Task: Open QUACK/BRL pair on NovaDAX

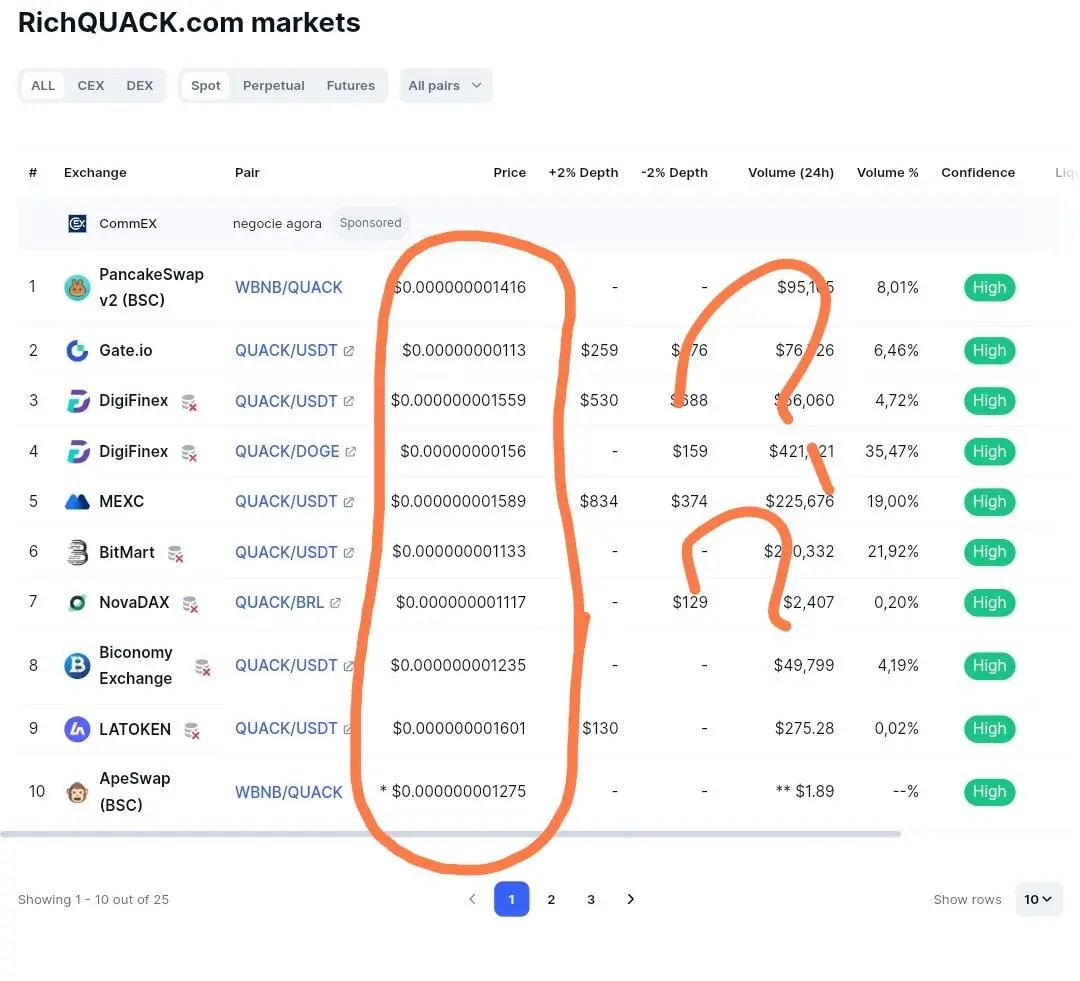Action: (279, 603)
